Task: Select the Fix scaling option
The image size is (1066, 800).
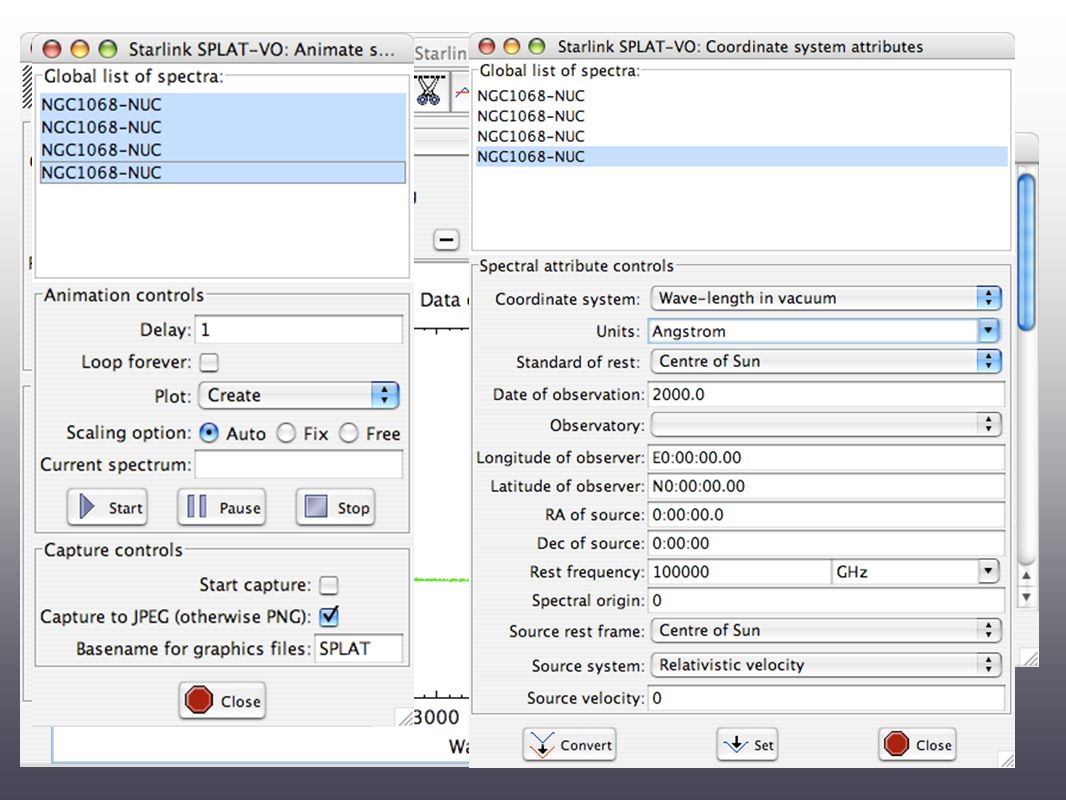Action: click(286, 433)
